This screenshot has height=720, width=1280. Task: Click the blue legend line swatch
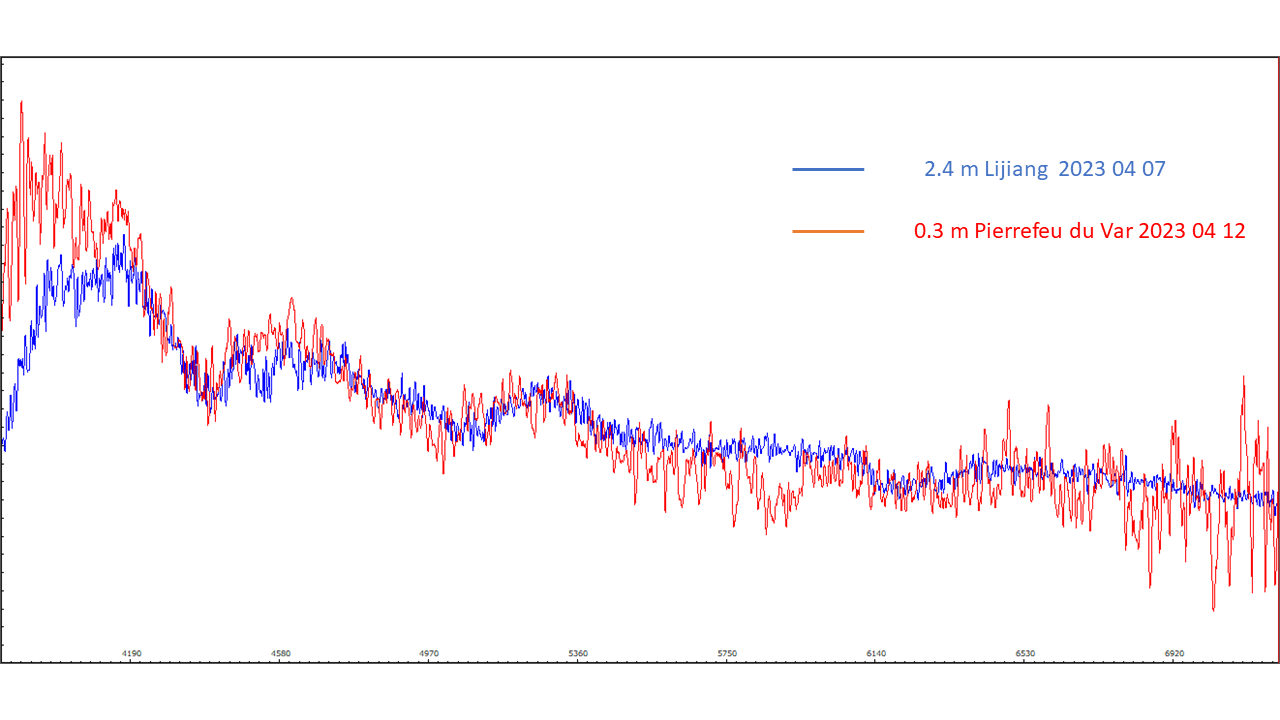[828, 170]
